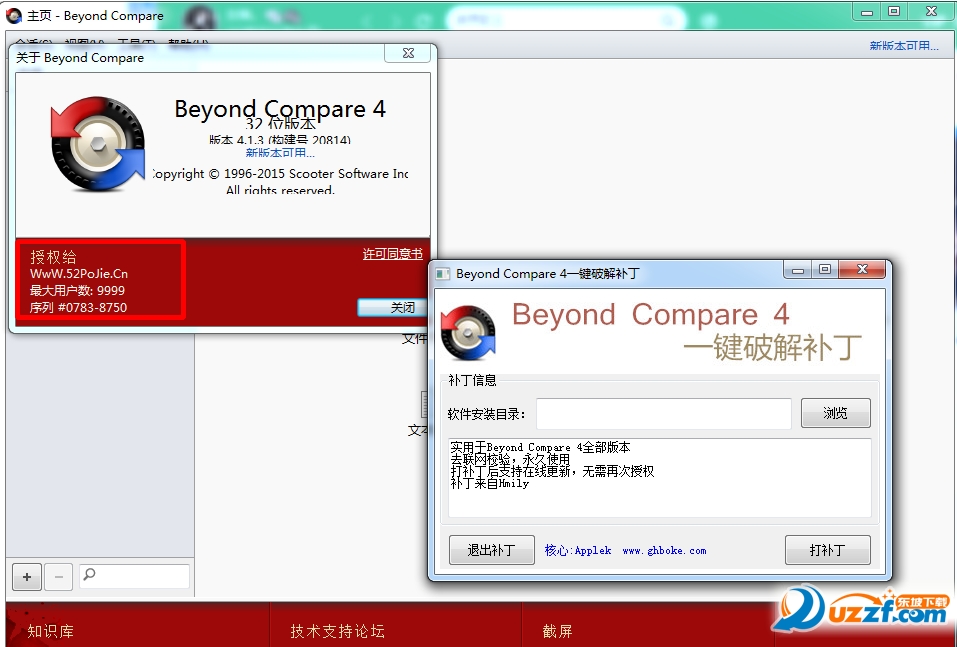Open the 新版本可用 link in About dialog

280,153
